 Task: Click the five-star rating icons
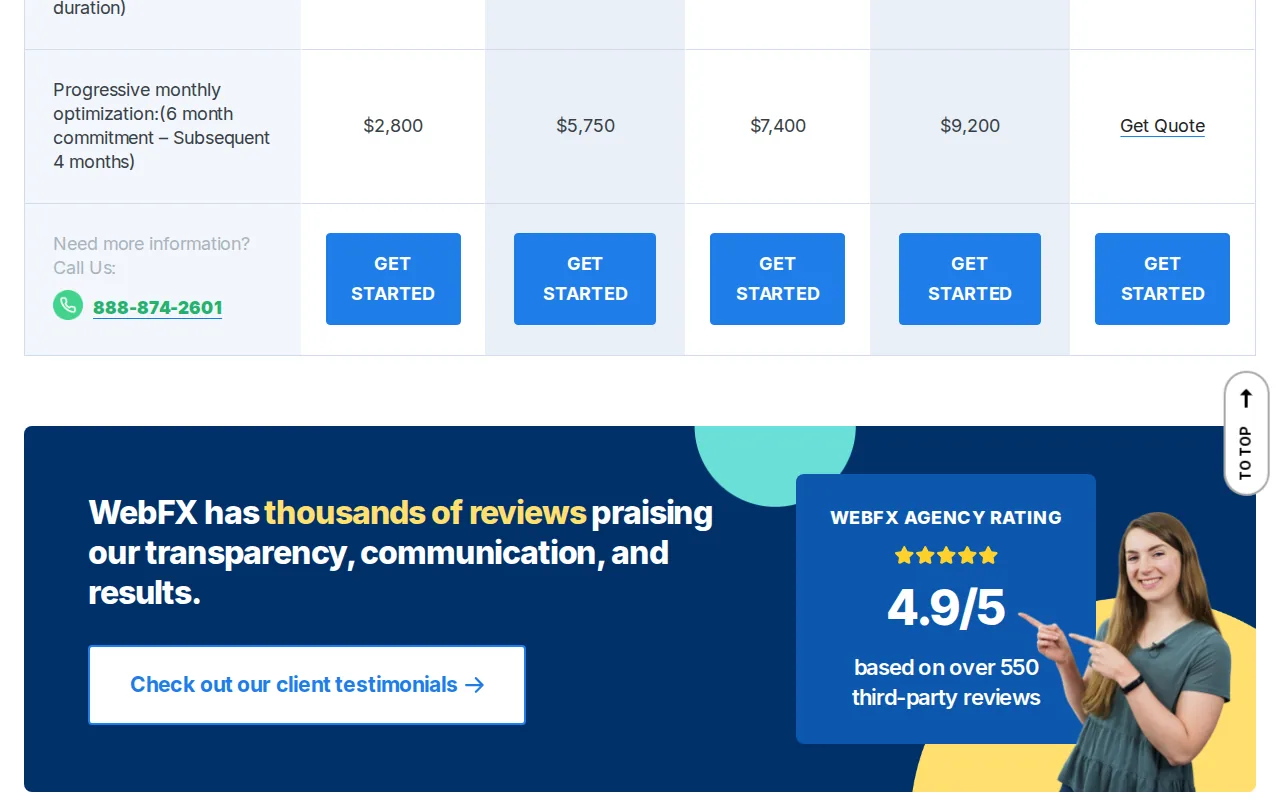pyautogui.click(x=946, y=555)
